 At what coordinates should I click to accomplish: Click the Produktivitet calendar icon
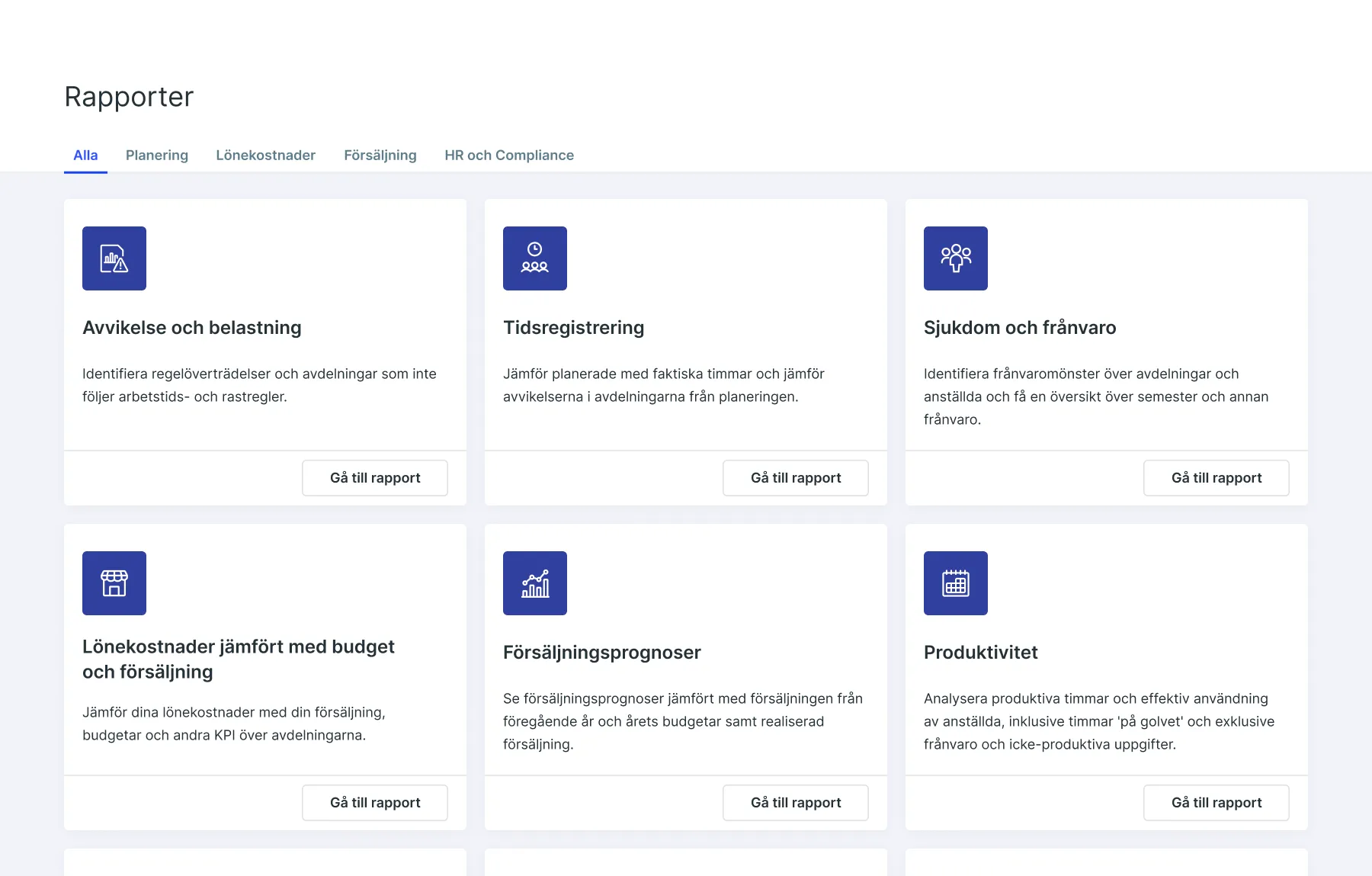[956, 583]
